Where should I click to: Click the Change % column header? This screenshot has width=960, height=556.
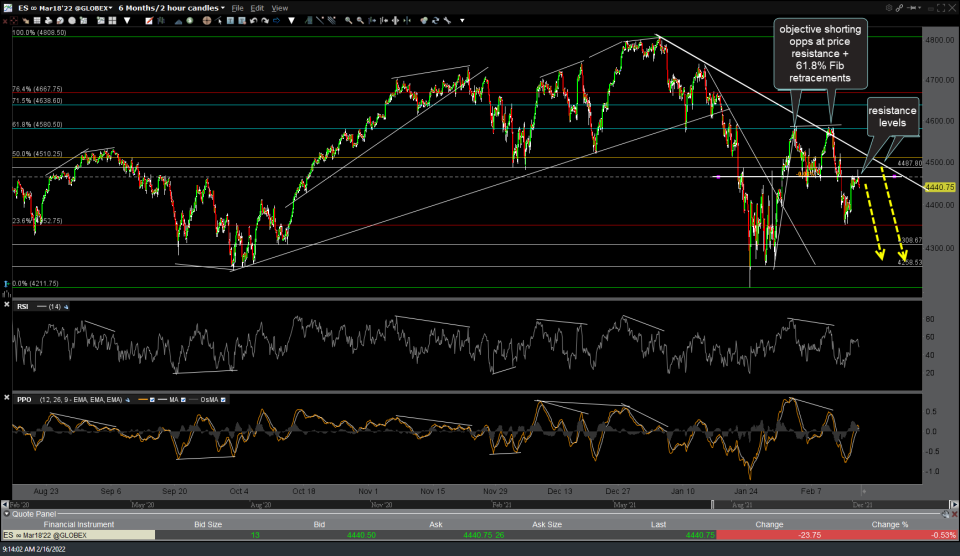click(x=890, y=524)
